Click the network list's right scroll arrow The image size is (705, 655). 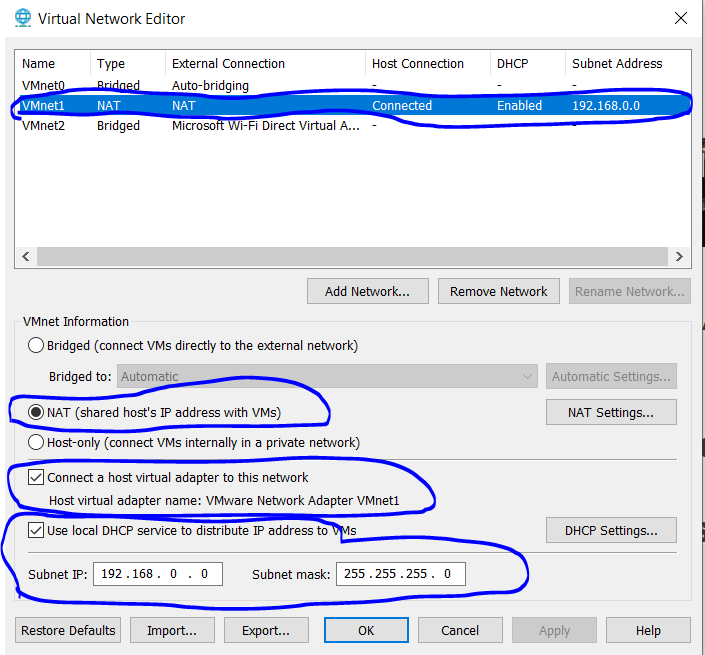(x=679, y=256)
